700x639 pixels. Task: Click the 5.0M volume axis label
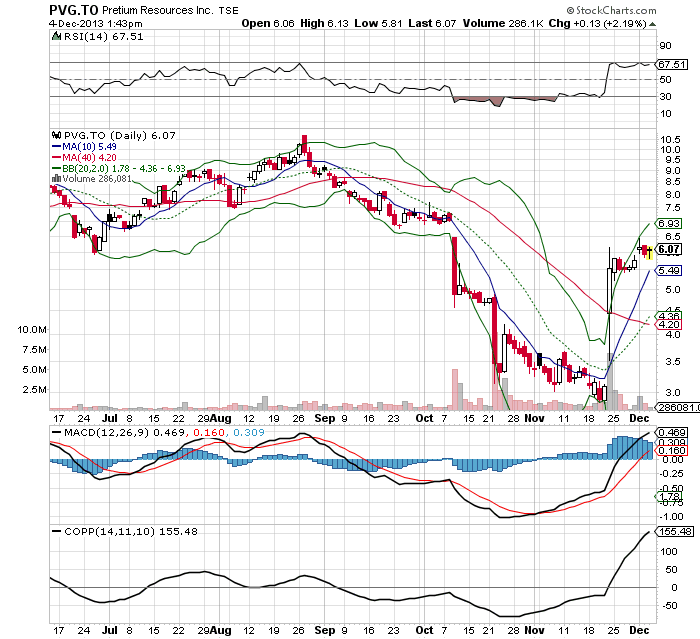(34, 370)
